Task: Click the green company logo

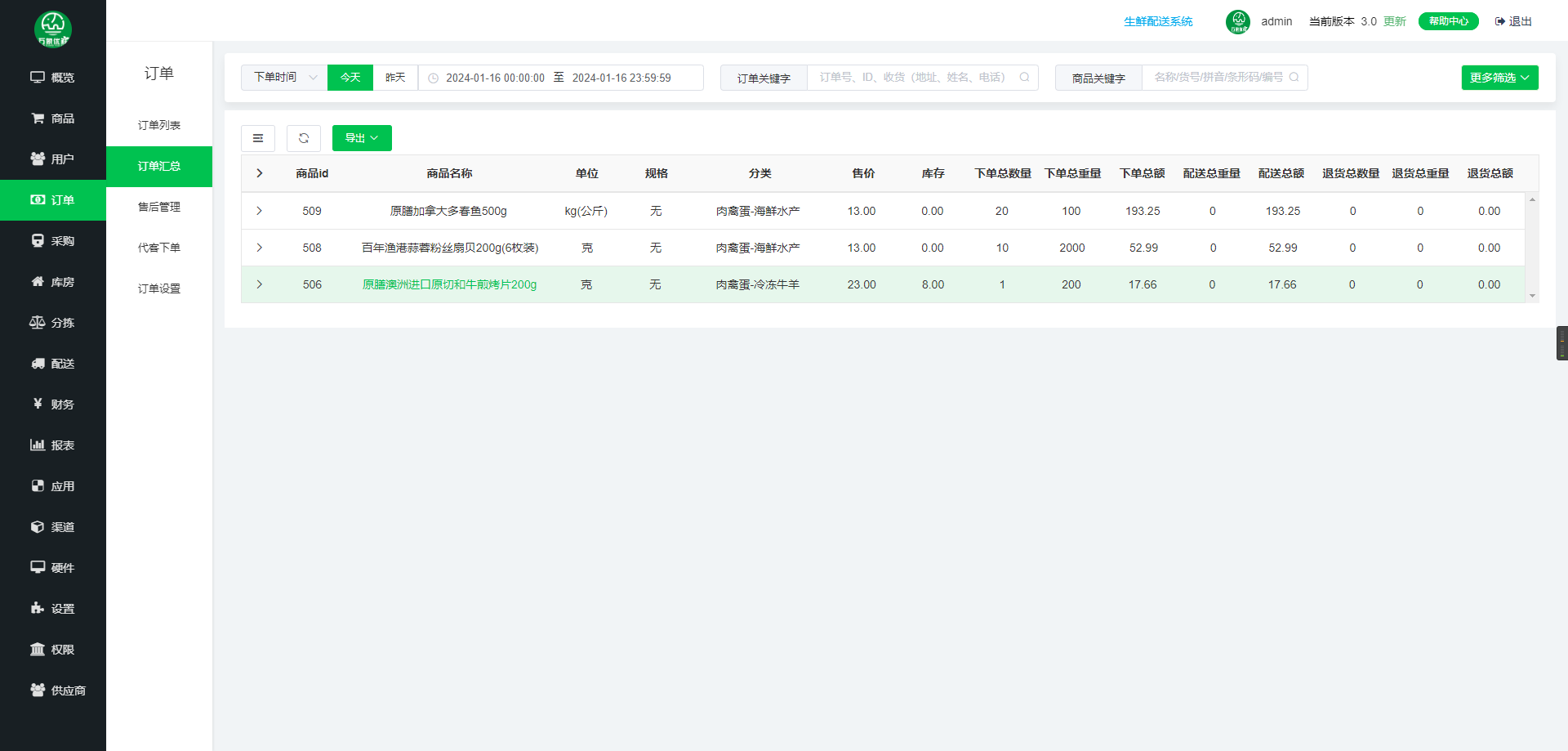Action: click(53, 29)
